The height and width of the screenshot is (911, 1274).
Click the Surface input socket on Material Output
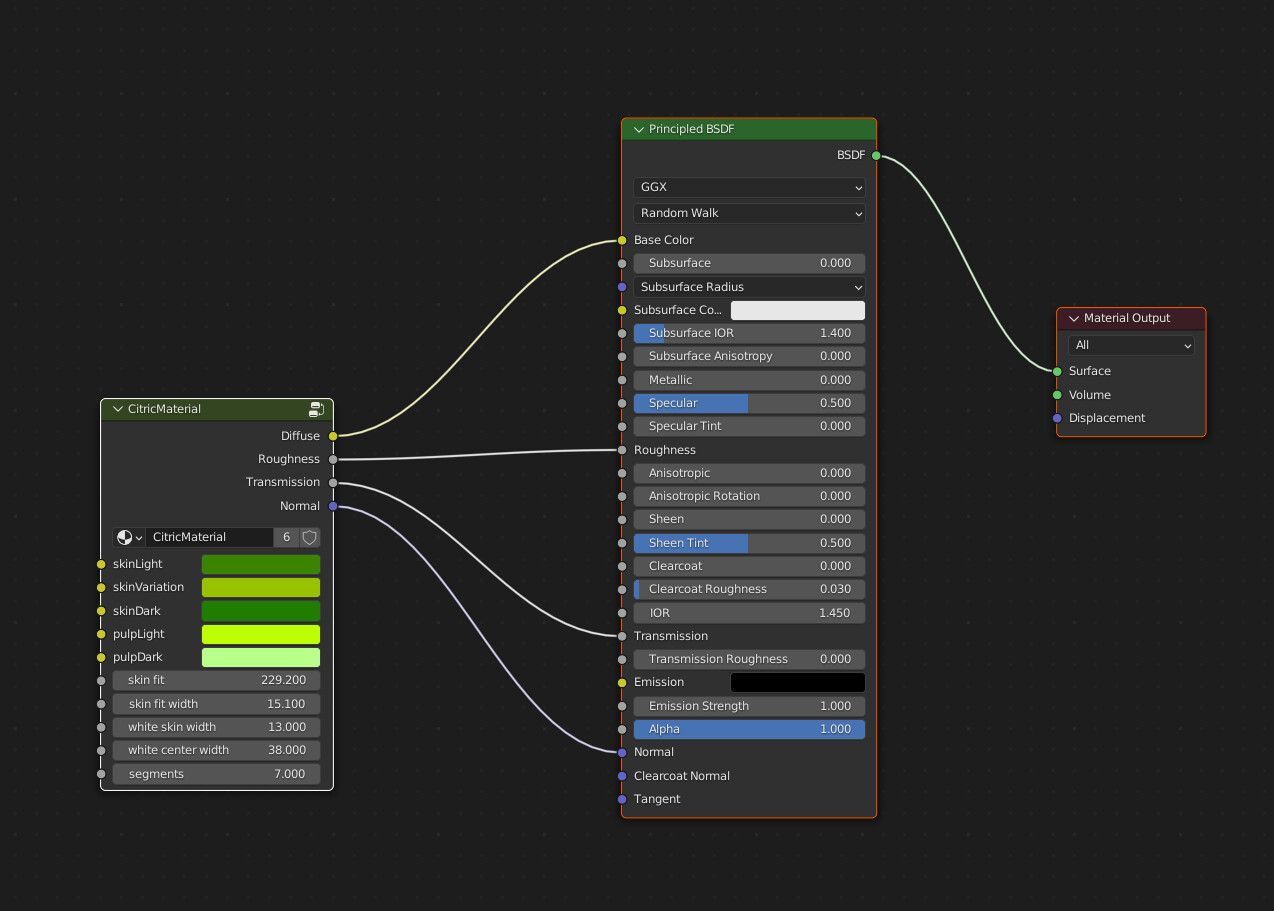pos(1056,371)
